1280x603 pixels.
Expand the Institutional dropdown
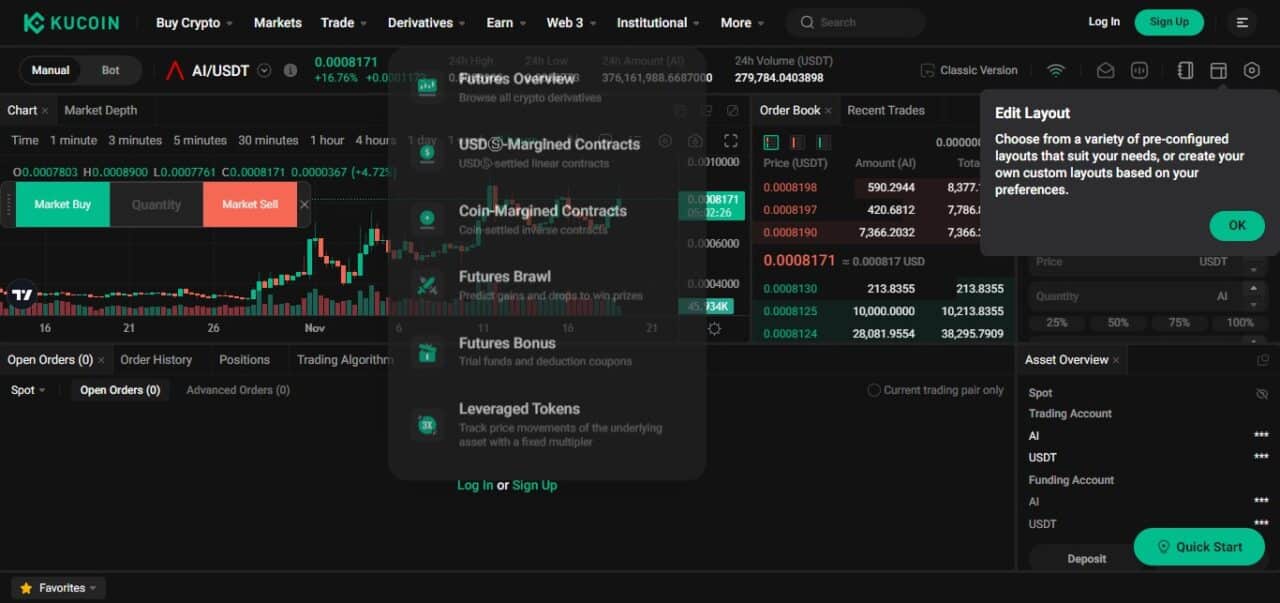(658, 22)
